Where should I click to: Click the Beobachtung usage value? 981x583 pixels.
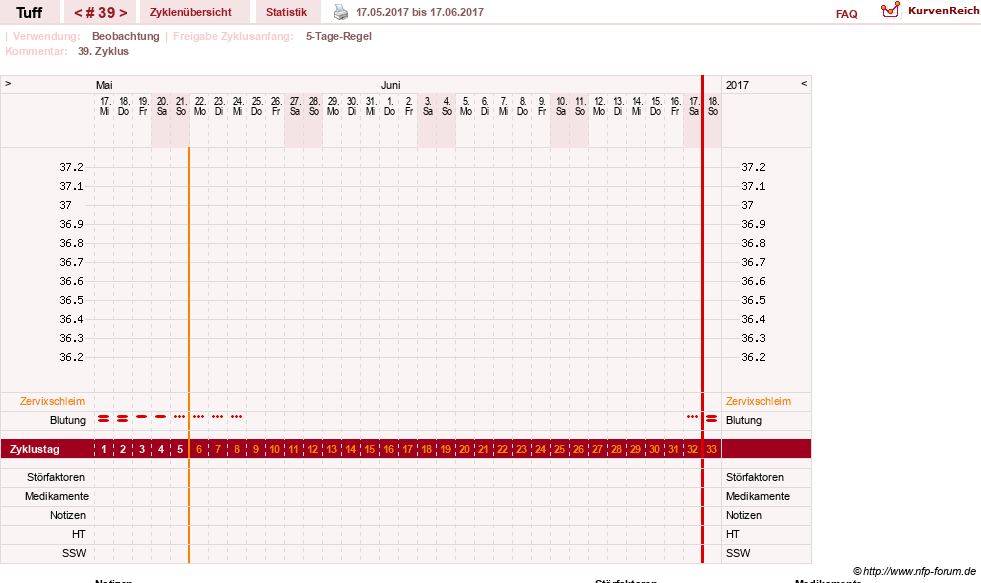[x=125, y=36]
